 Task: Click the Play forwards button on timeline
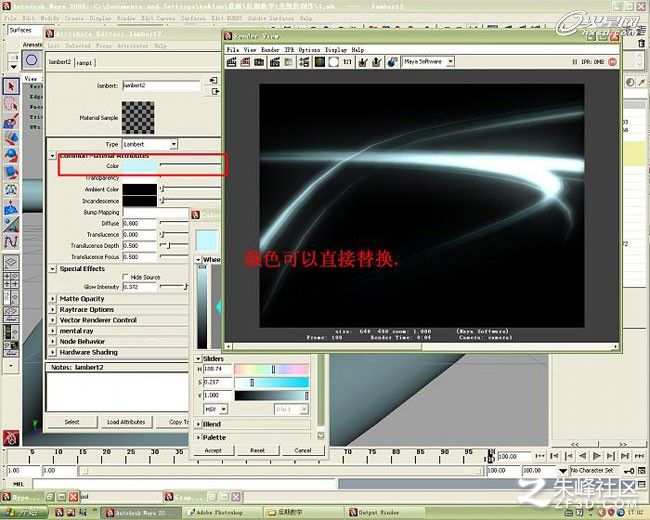597,456
